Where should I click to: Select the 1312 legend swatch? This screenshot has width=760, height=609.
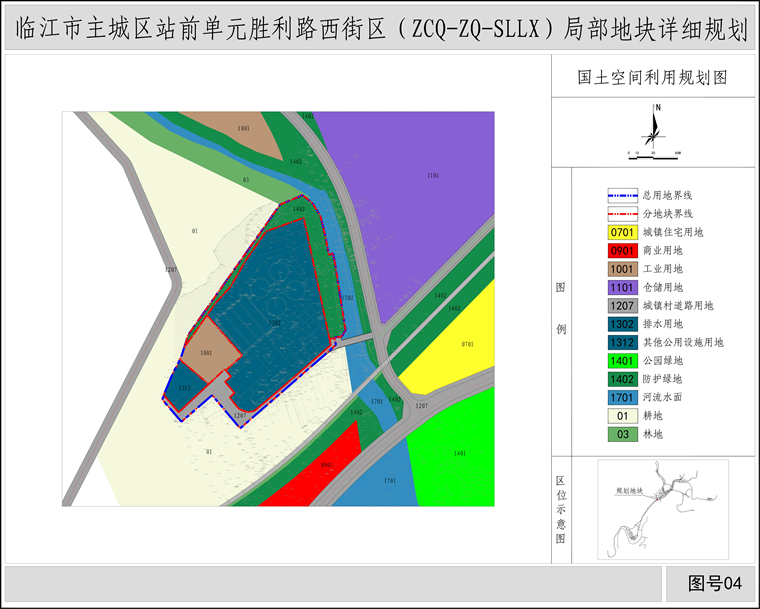click(621, 342)
